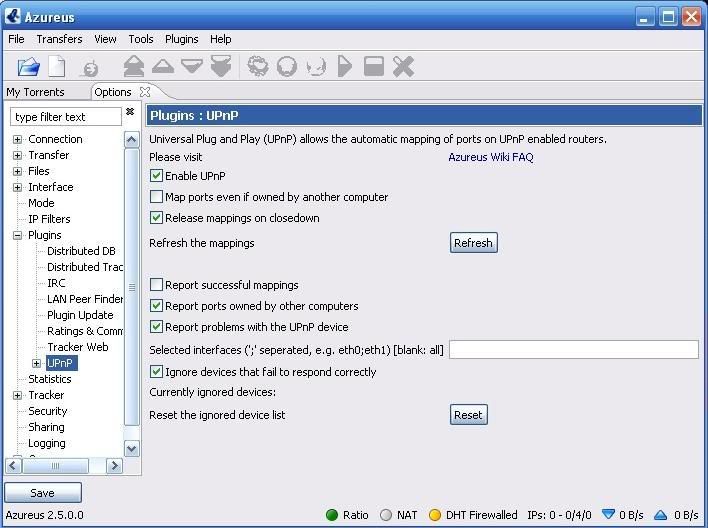This screenshot has height=528, width=708.
Task: Expand the Tracker tree node
Action: [17, 396]
